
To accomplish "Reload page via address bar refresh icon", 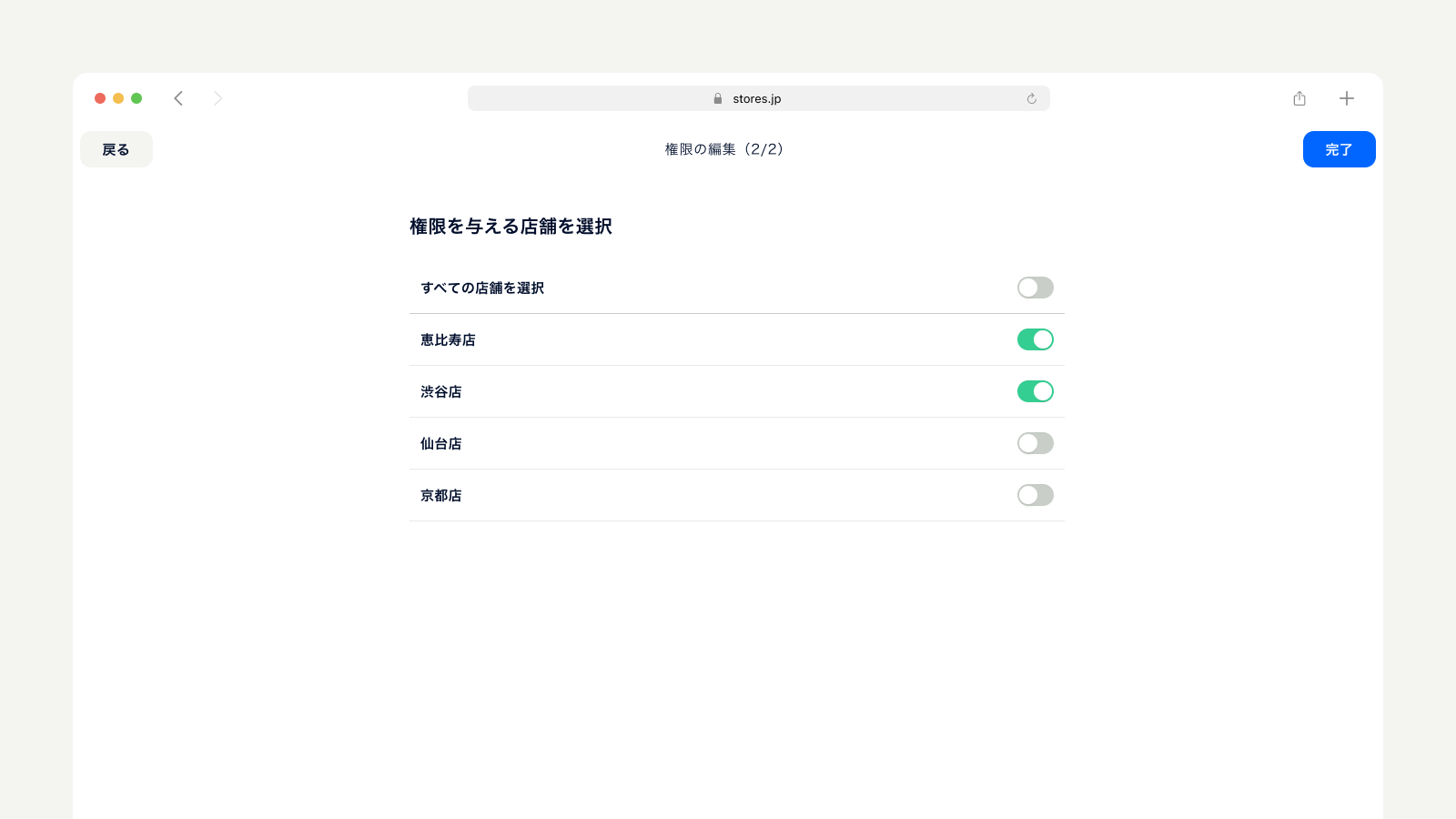I will pyautogui.click(x=1031, y=98).
